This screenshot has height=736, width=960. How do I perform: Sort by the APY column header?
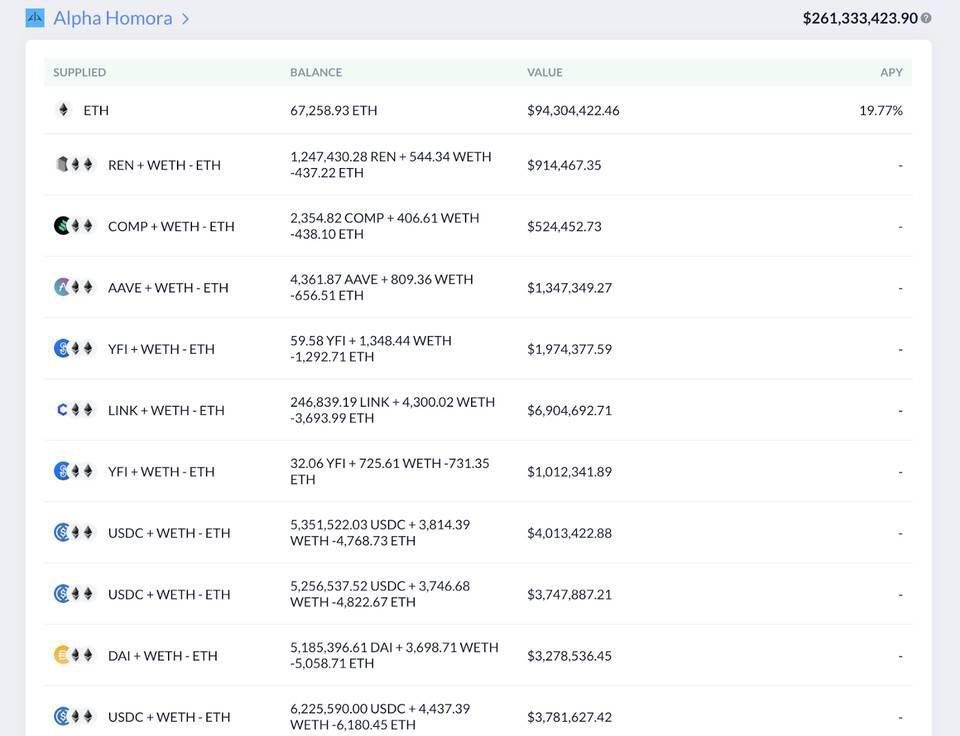tap(891, 72)
